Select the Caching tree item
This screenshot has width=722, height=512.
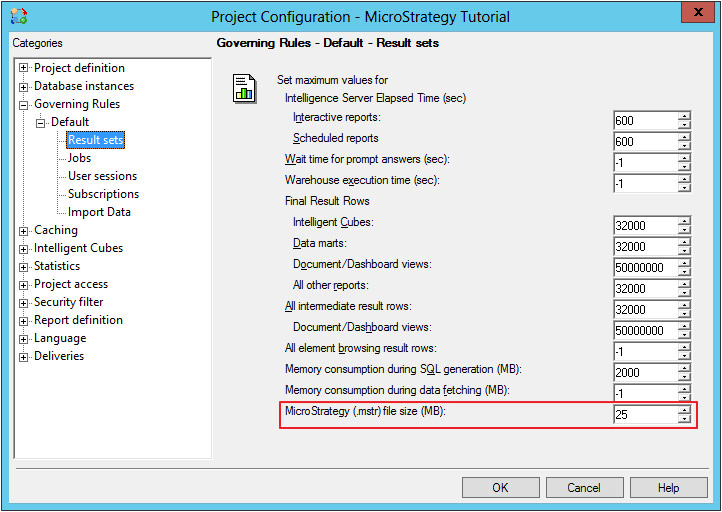coord(56,230)
